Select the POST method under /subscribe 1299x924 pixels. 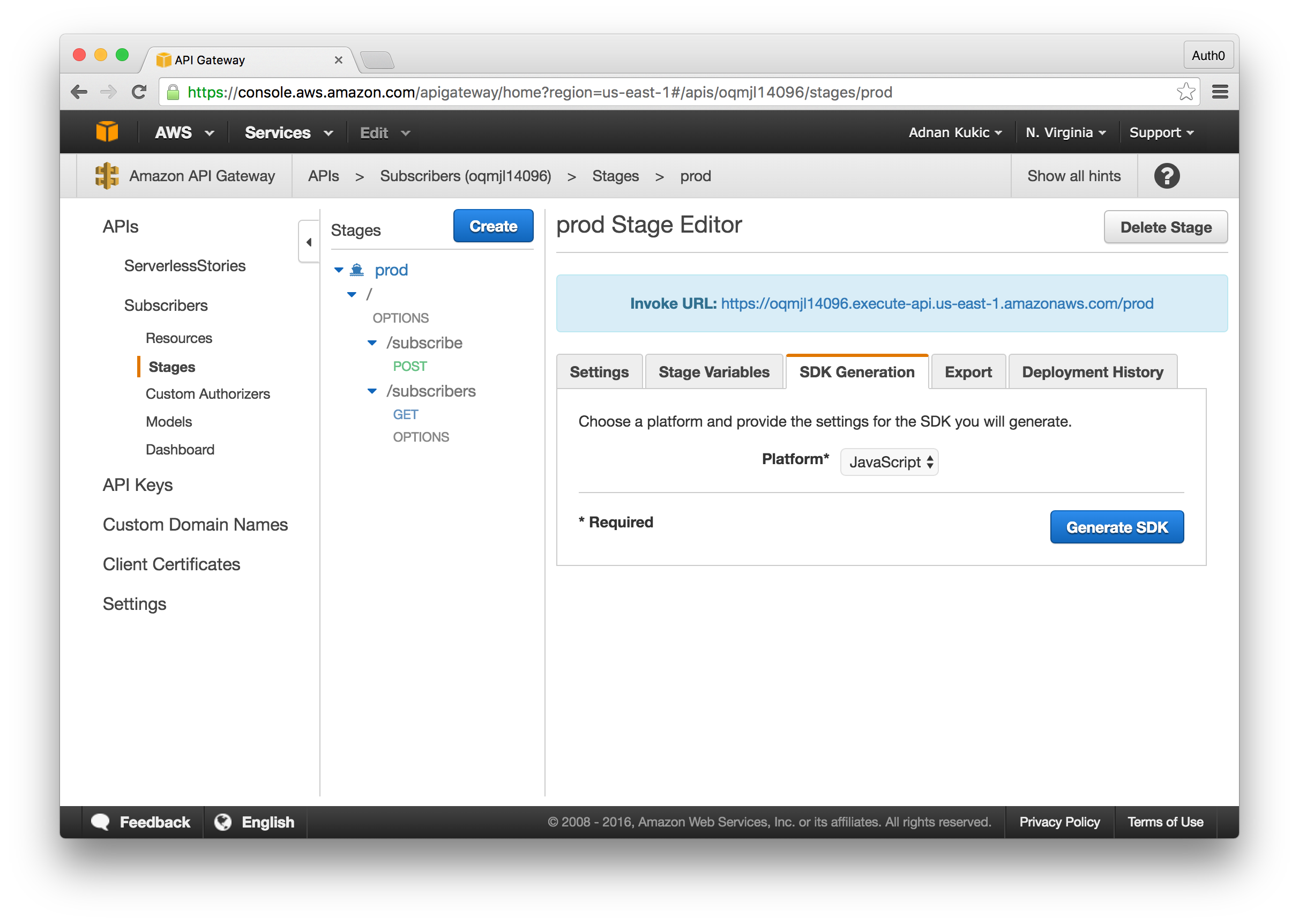point(409,367)
